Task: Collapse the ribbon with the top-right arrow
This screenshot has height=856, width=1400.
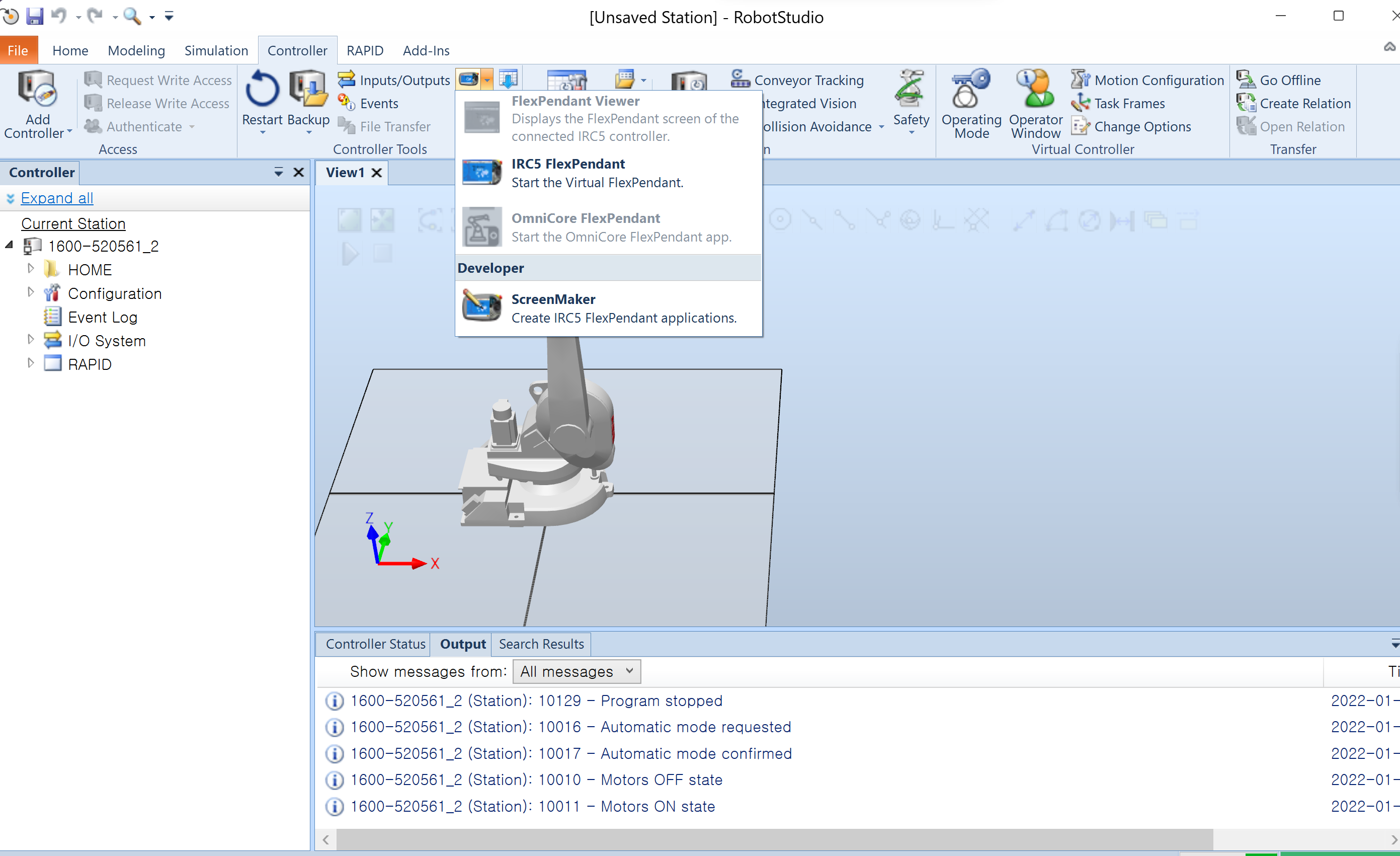Action: pos(1390,47)
